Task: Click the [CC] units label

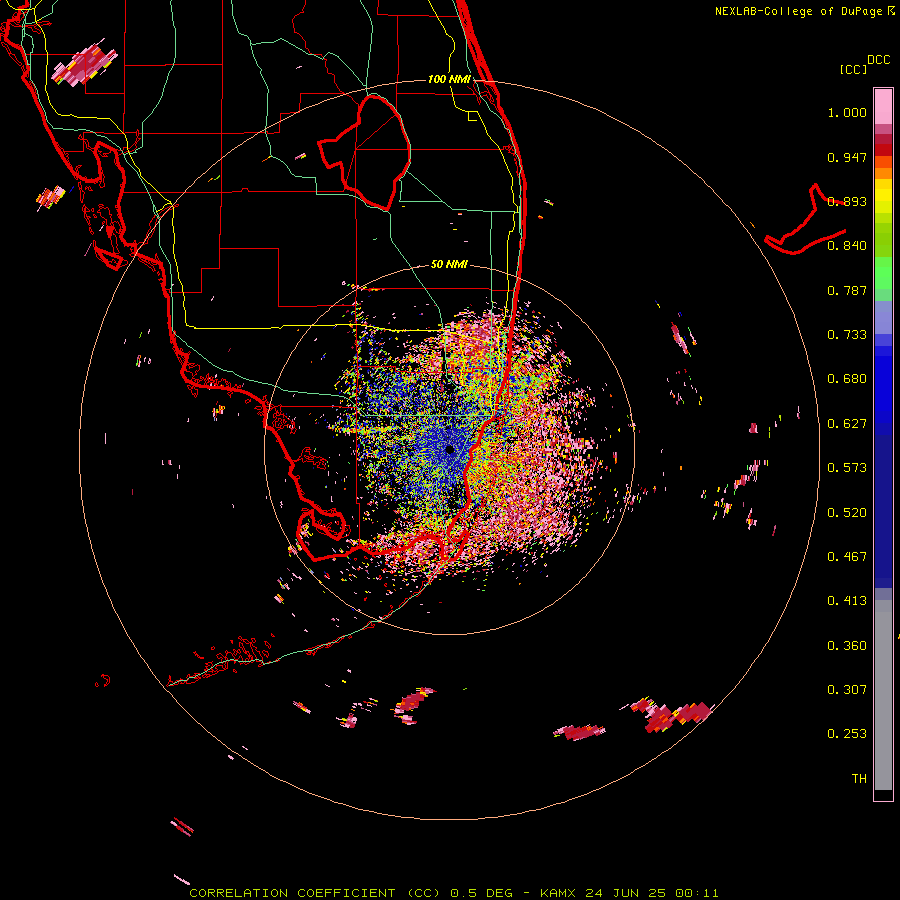Action: 853,69
